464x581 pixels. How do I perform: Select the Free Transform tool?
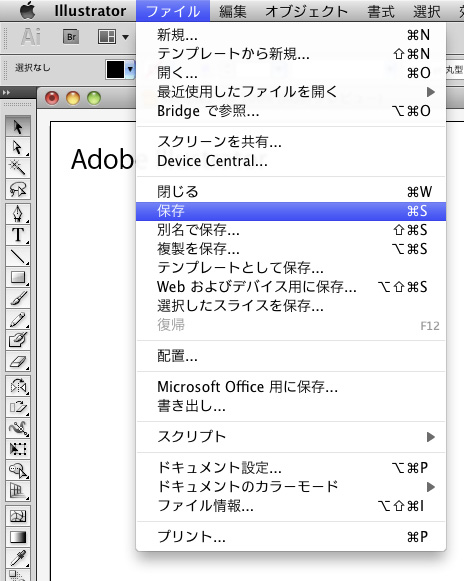18,449
